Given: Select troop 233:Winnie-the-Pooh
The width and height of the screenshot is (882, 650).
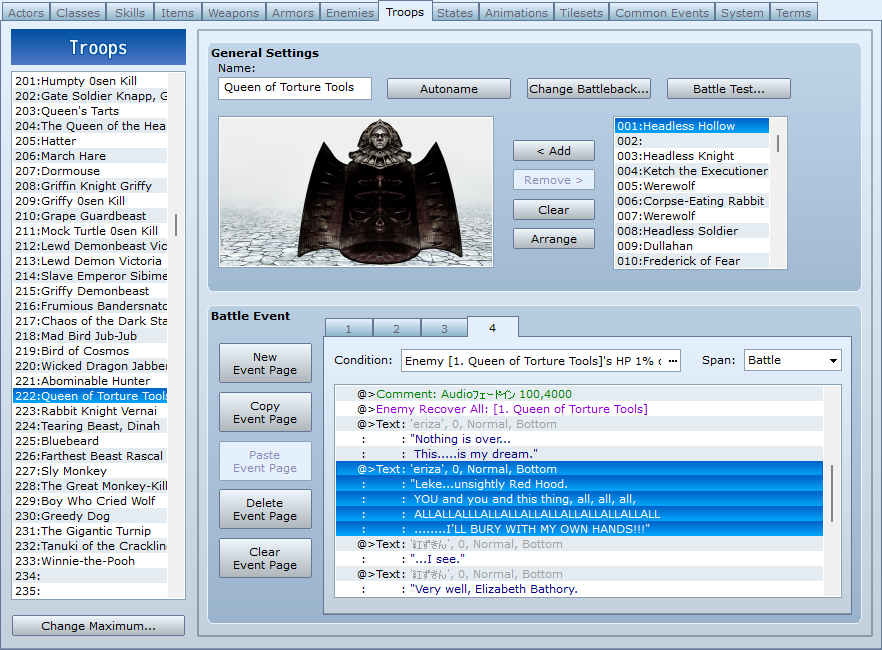Looking at the screenshot, I should (x=90, y=561).
